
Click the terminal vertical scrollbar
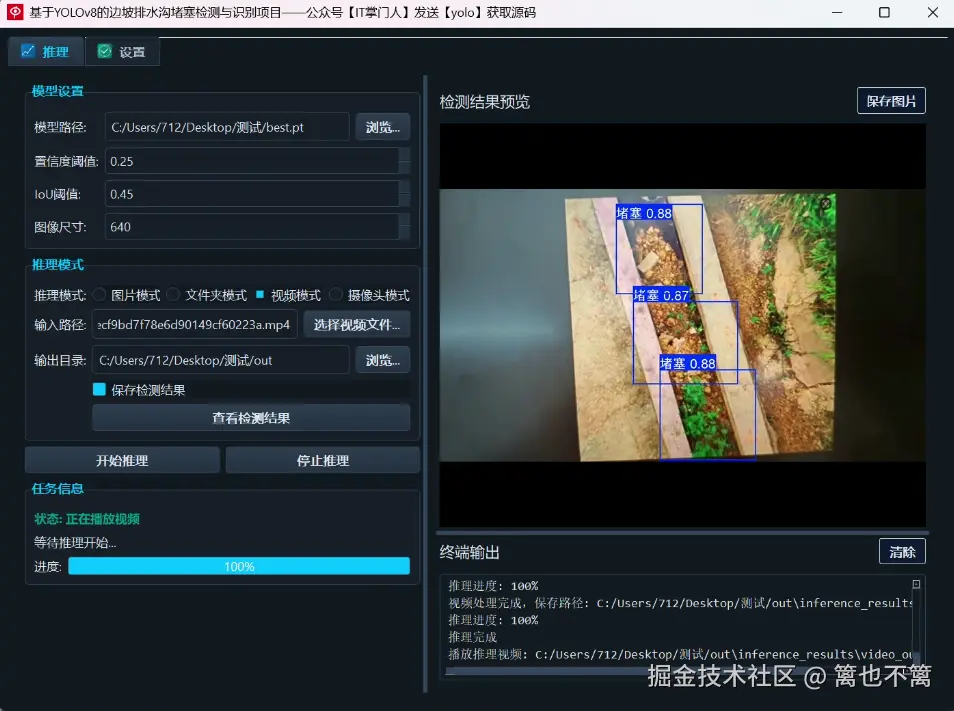point(916,626)
